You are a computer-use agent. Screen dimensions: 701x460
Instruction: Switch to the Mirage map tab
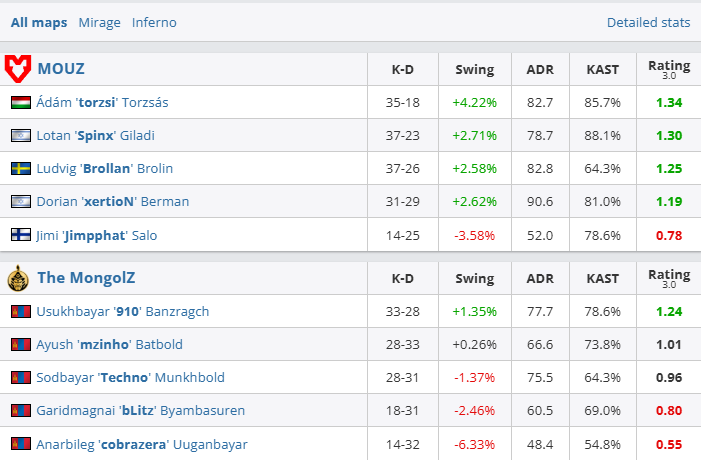(x=99, y=22)
